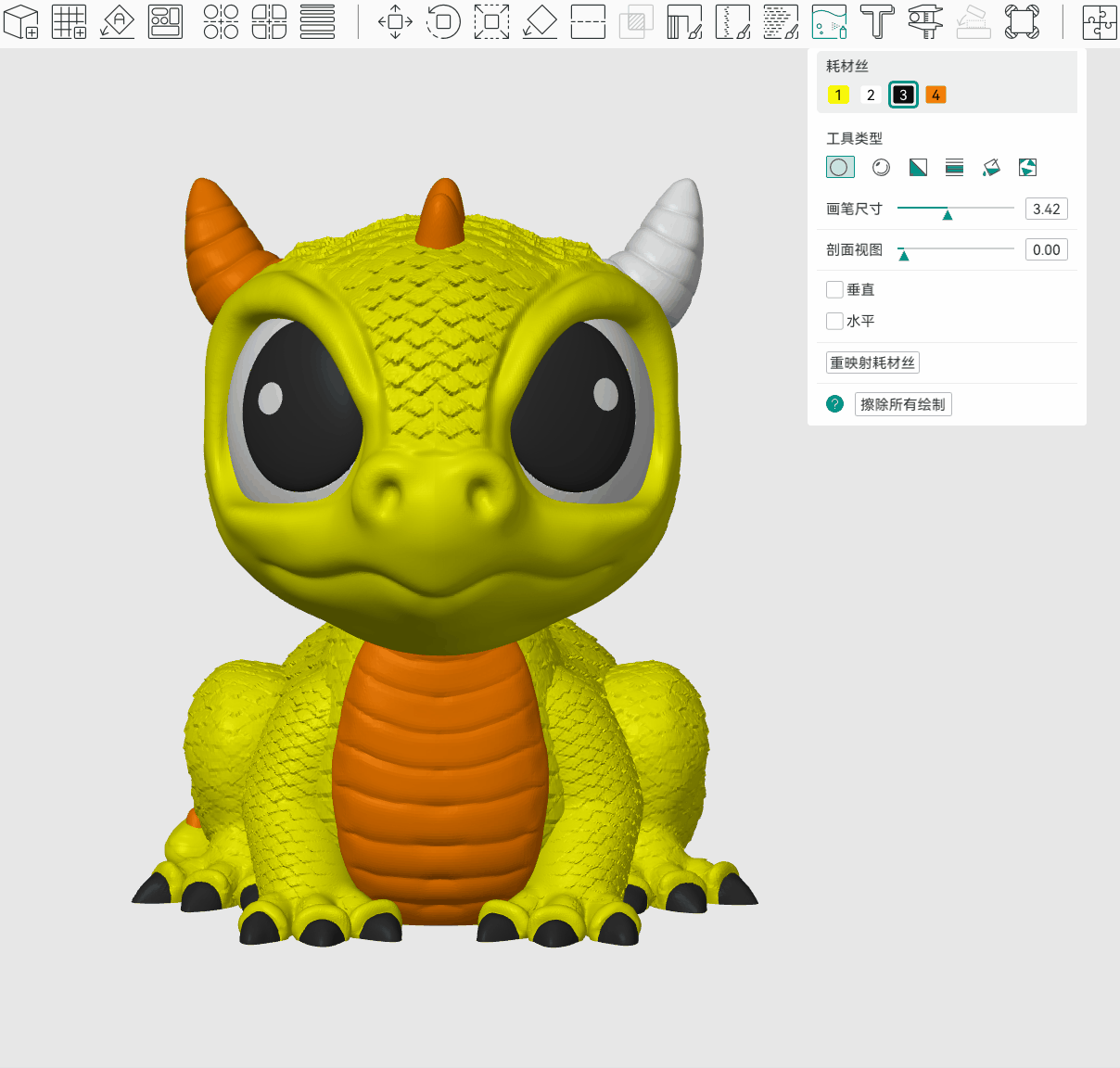Choose the paint bucket fill tool

coord(991,167)
